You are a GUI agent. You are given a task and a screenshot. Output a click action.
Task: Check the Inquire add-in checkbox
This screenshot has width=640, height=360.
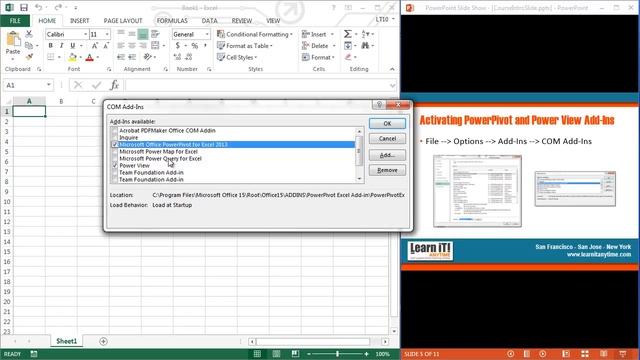pos(114,138)
